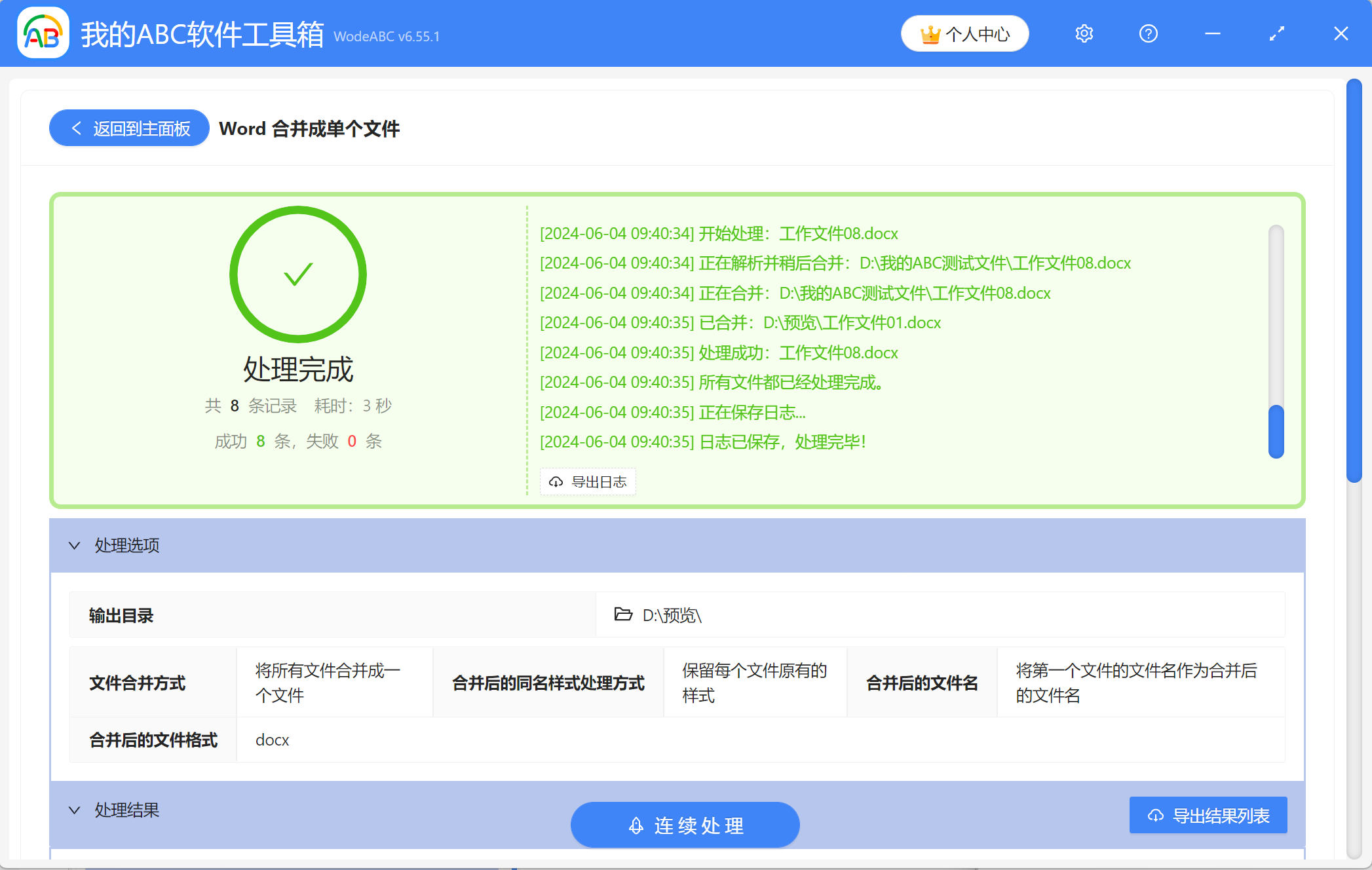The image size is (1372, 870).
Task: Click the log panel scrollbar thumb
Action: click(x=1276, y=432)
